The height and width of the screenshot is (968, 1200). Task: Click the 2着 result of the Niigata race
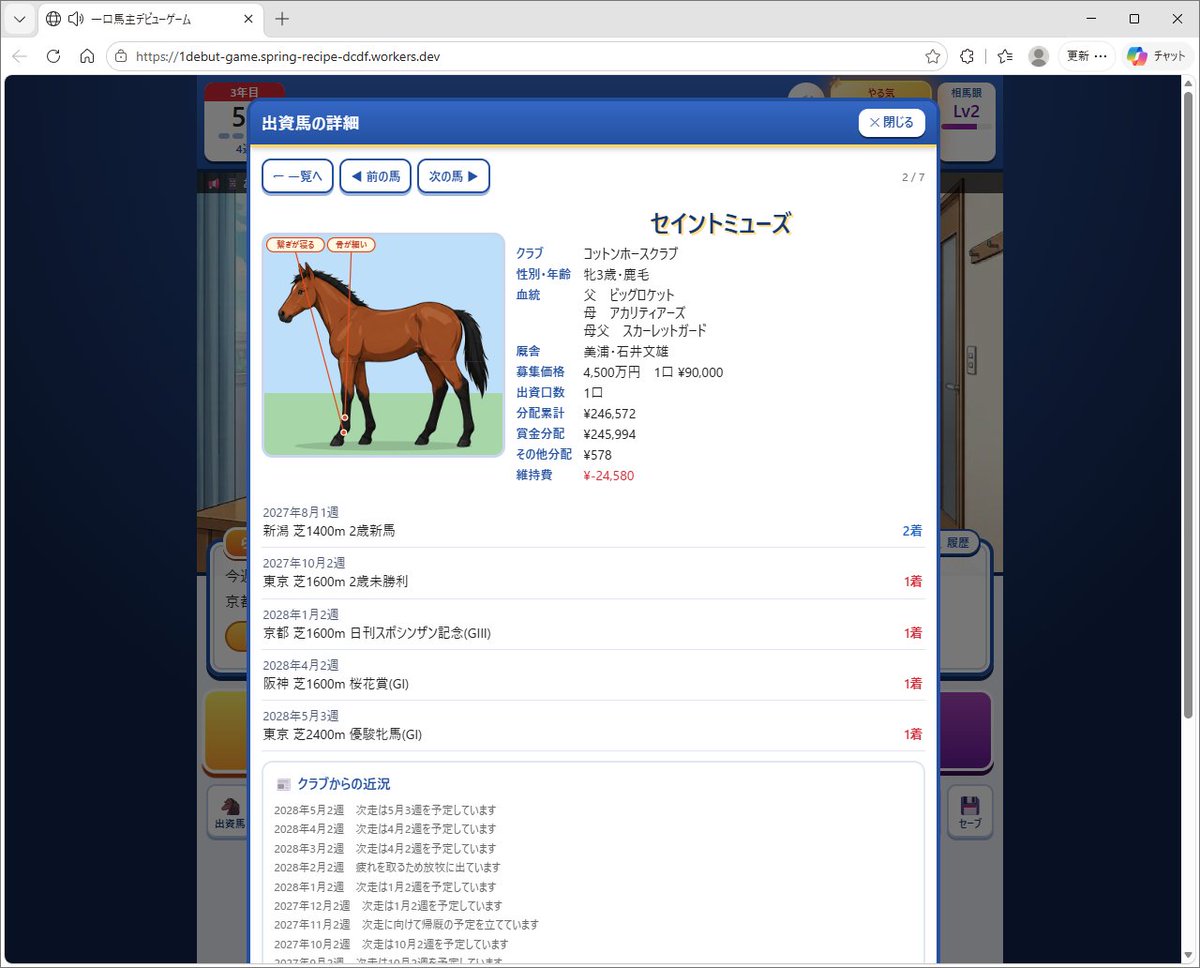click(912, 531)
